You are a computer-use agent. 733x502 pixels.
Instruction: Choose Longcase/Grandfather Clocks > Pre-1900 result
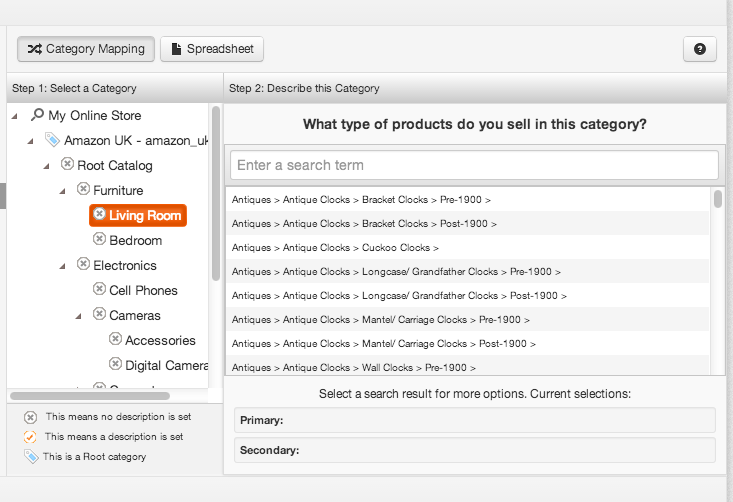point(467,272)
